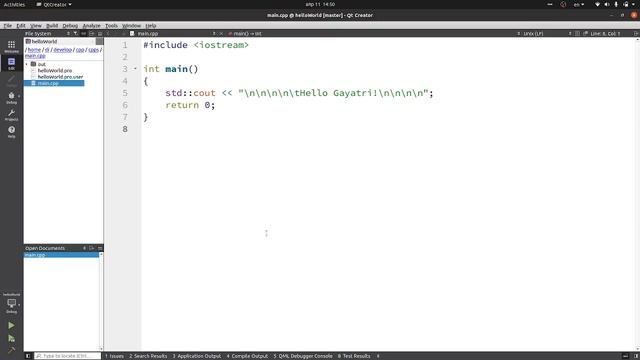Image resolution: width=640 pixels, height=360 pixels.
Task: Follow the 'develop' breadcrumb link
Action: pyautogui.click(x=62, y=50)
